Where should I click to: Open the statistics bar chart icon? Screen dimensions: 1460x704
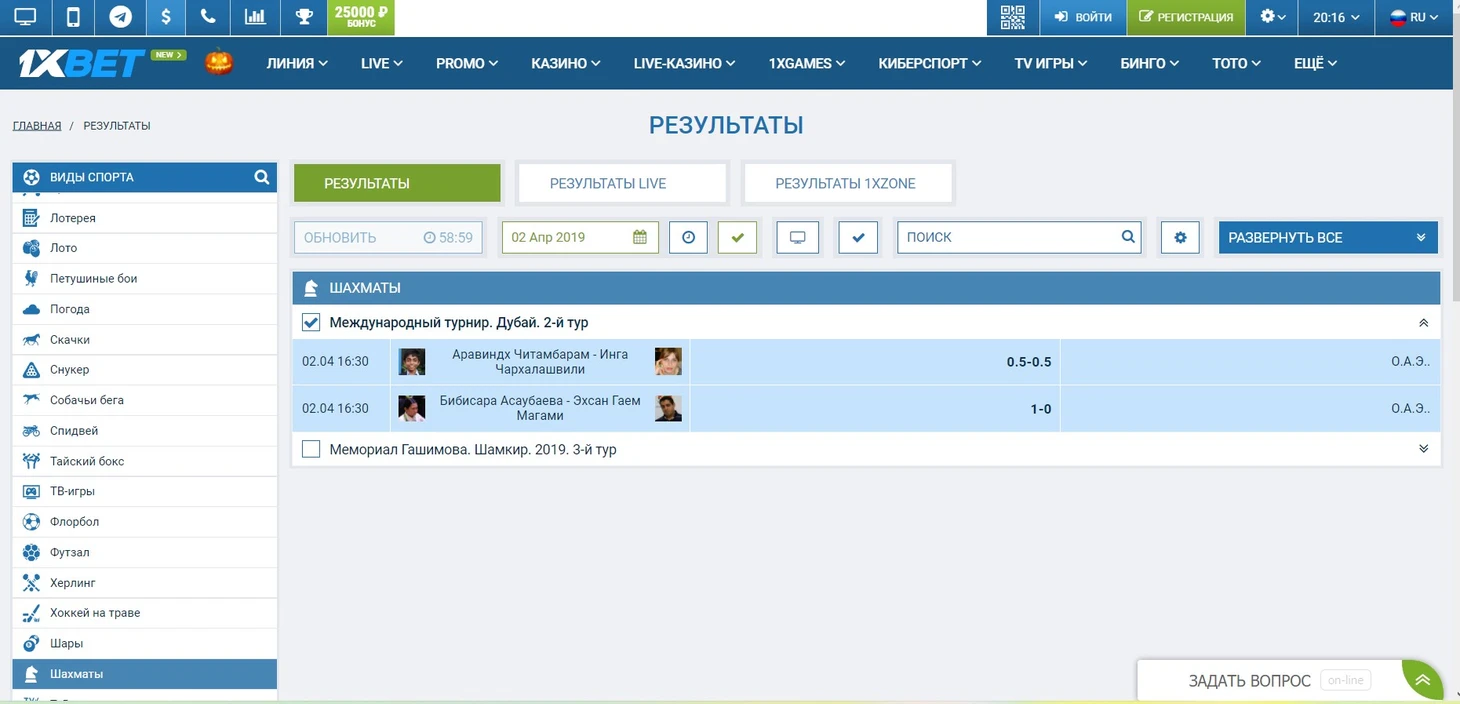255,17
